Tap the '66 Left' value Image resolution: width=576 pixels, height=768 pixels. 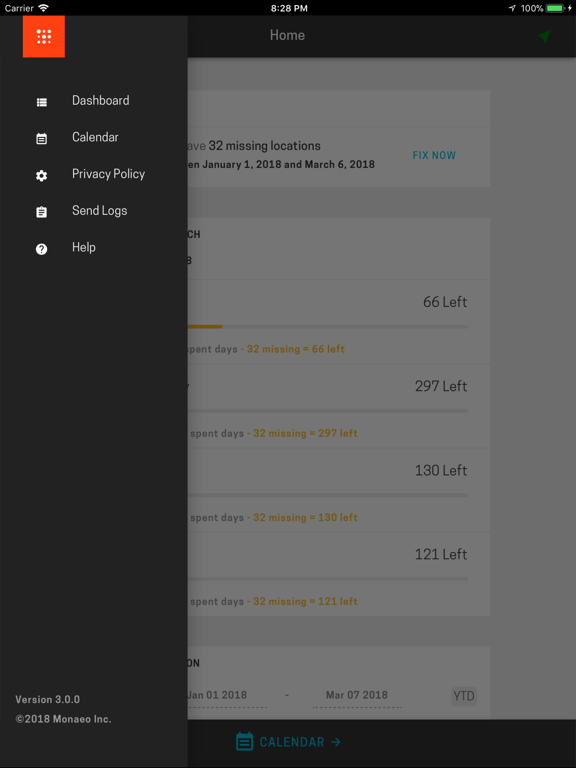tap(445, 302)
